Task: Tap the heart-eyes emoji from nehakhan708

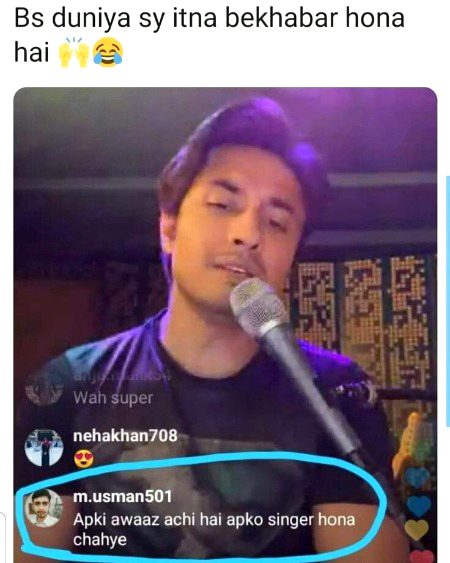Action: [83, 458]
